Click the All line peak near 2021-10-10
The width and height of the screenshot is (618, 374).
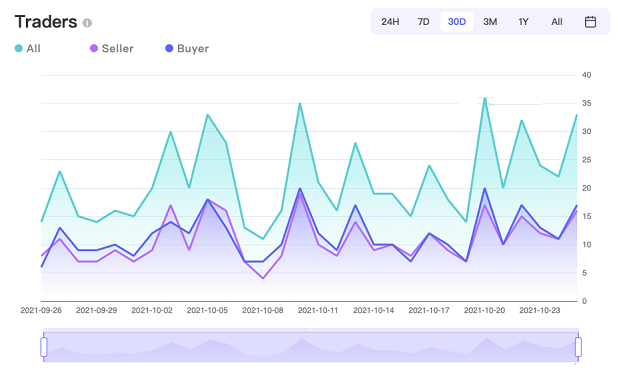300,104
